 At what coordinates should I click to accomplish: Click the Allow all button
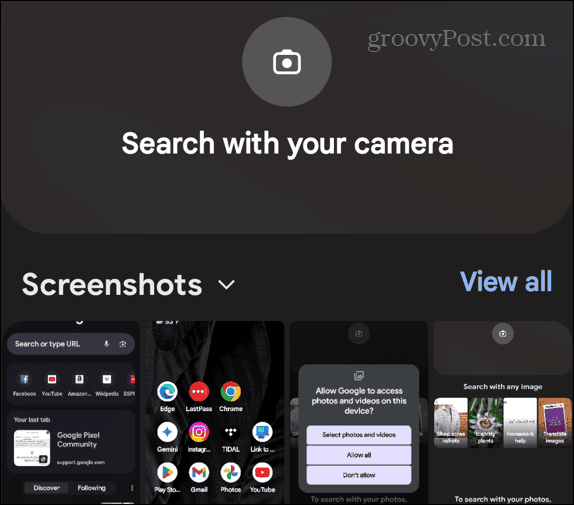359,455
